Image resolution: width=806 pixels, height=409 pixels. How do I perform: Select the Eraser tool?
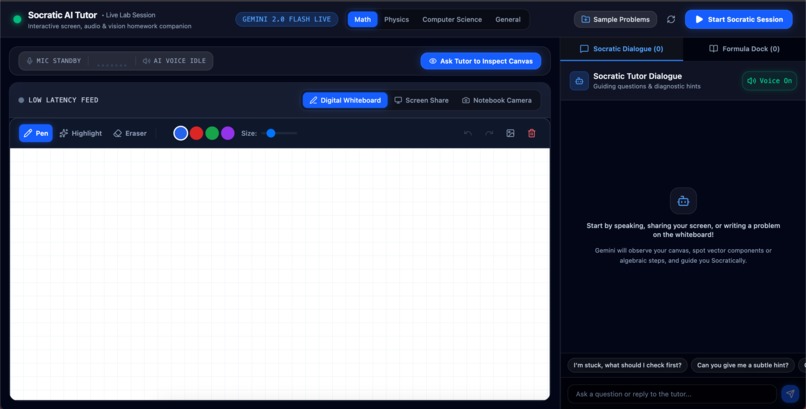(x=130, y=133)
